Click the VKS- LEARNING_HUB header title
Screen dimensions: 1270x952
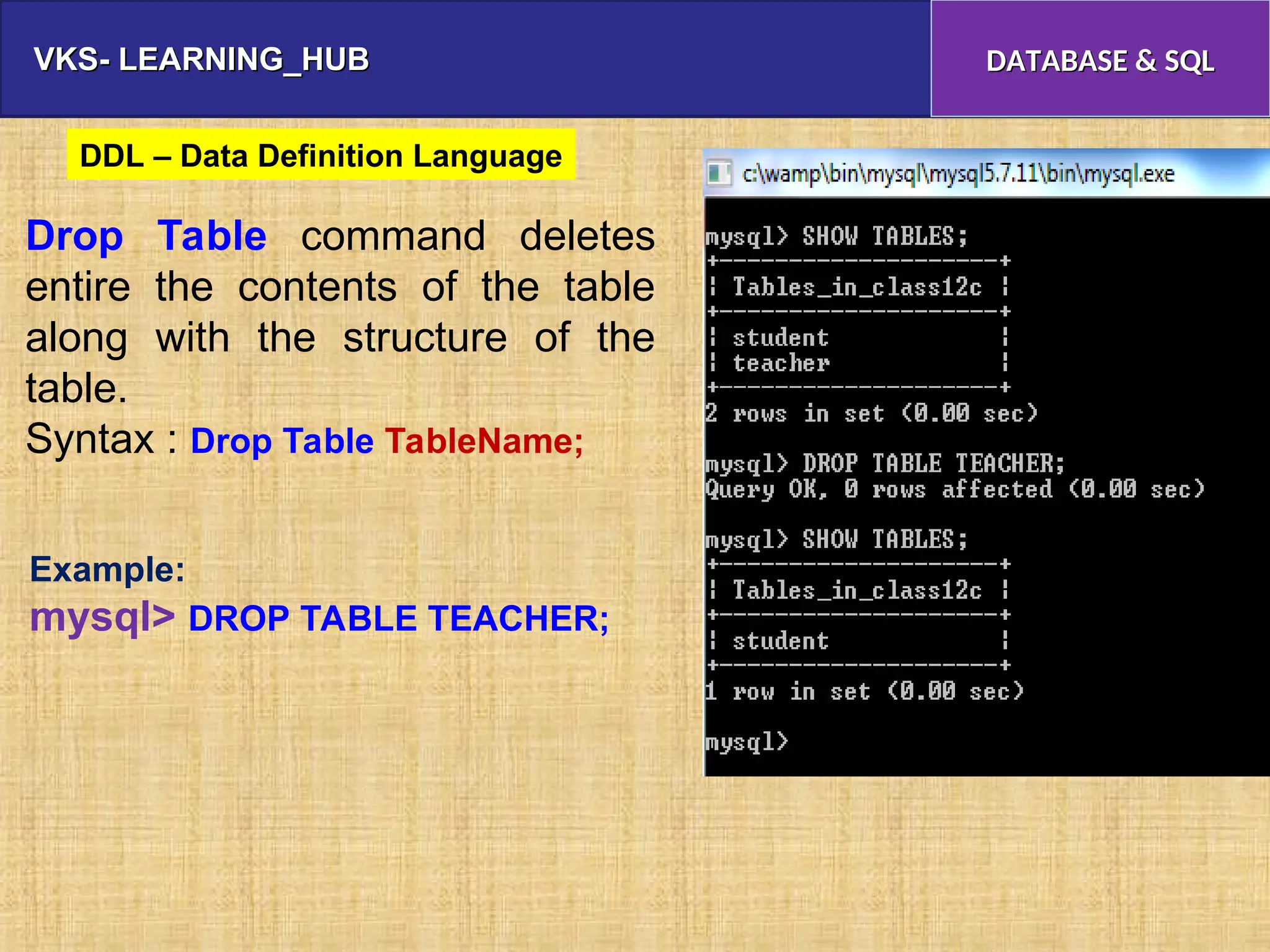coord(202,60)
